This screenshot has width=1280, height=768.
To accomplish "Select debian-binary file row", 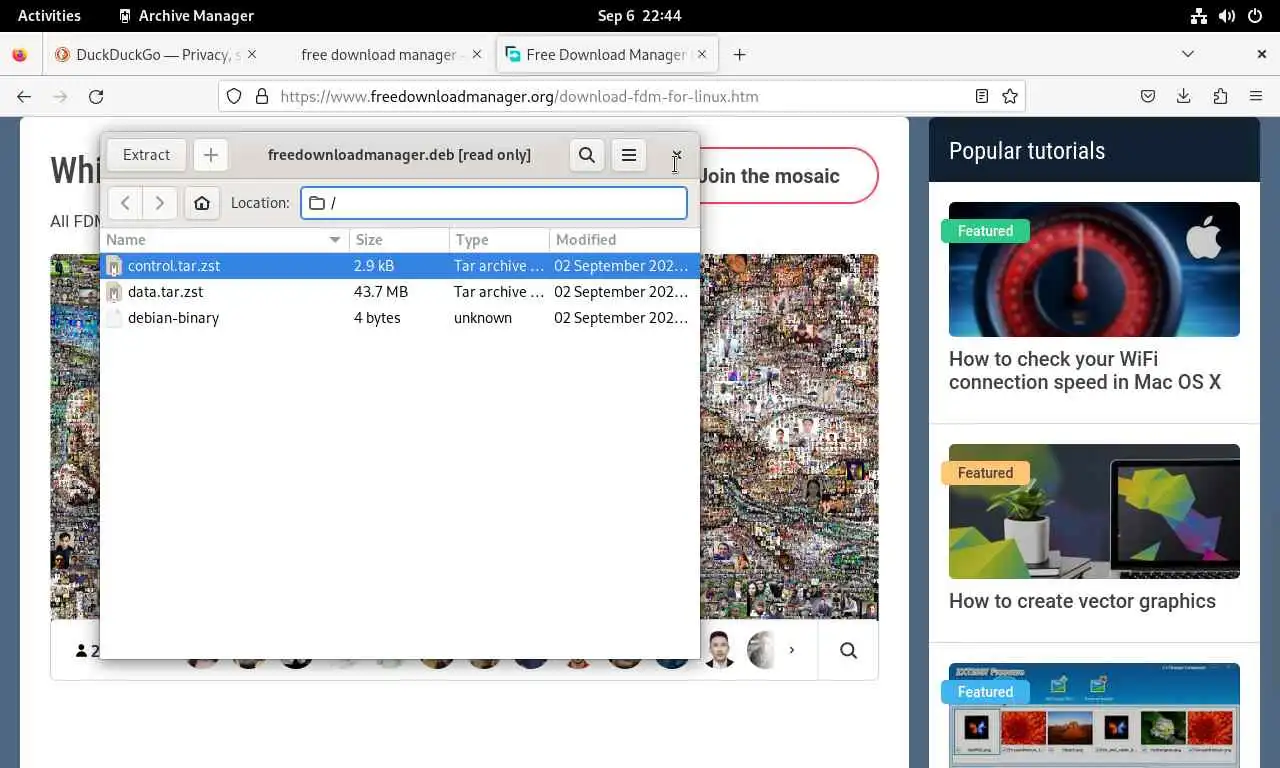I will [400, 318].
